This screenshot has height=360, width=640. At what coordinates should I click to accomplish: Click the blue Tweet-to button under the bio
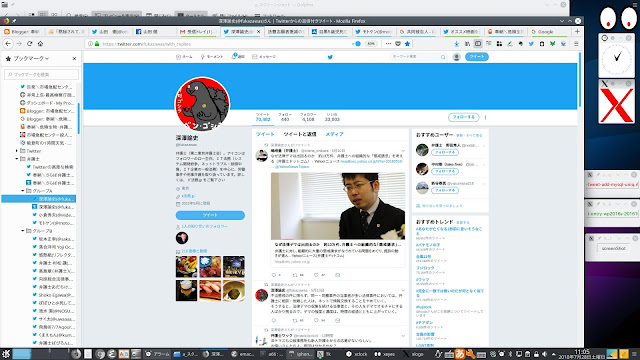(x=210, y=215)
